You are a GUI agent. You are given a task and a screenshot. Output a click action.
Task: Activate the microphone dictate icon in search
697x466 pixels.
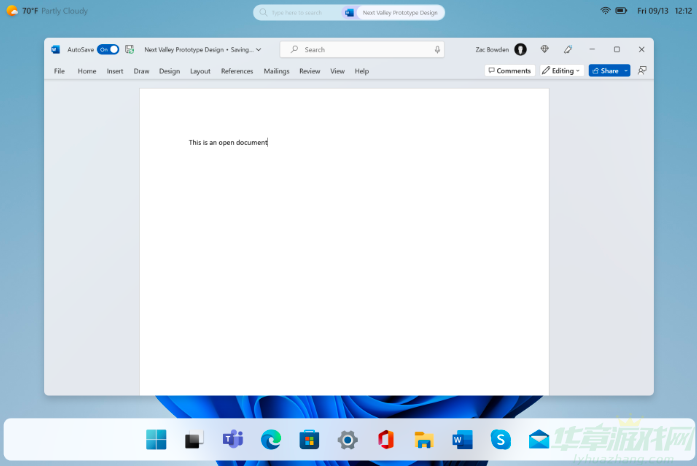(437, 49)
